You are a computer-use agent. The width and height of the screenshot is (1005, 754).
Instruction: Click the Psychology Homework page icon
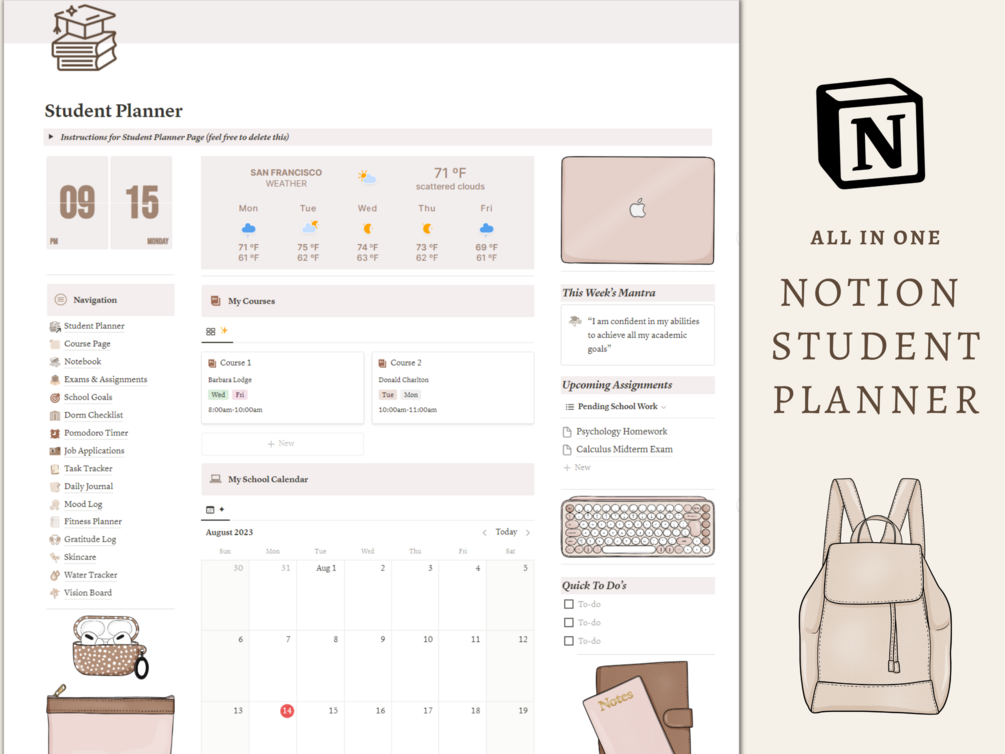567,431
